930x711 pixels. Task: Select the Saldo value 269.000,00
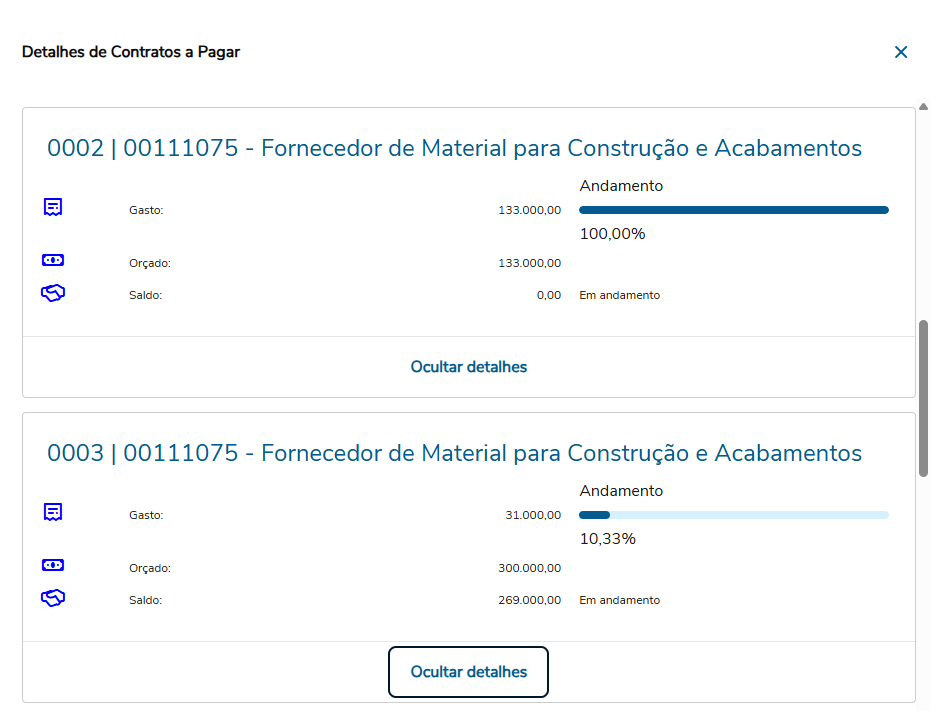[529, 600]
